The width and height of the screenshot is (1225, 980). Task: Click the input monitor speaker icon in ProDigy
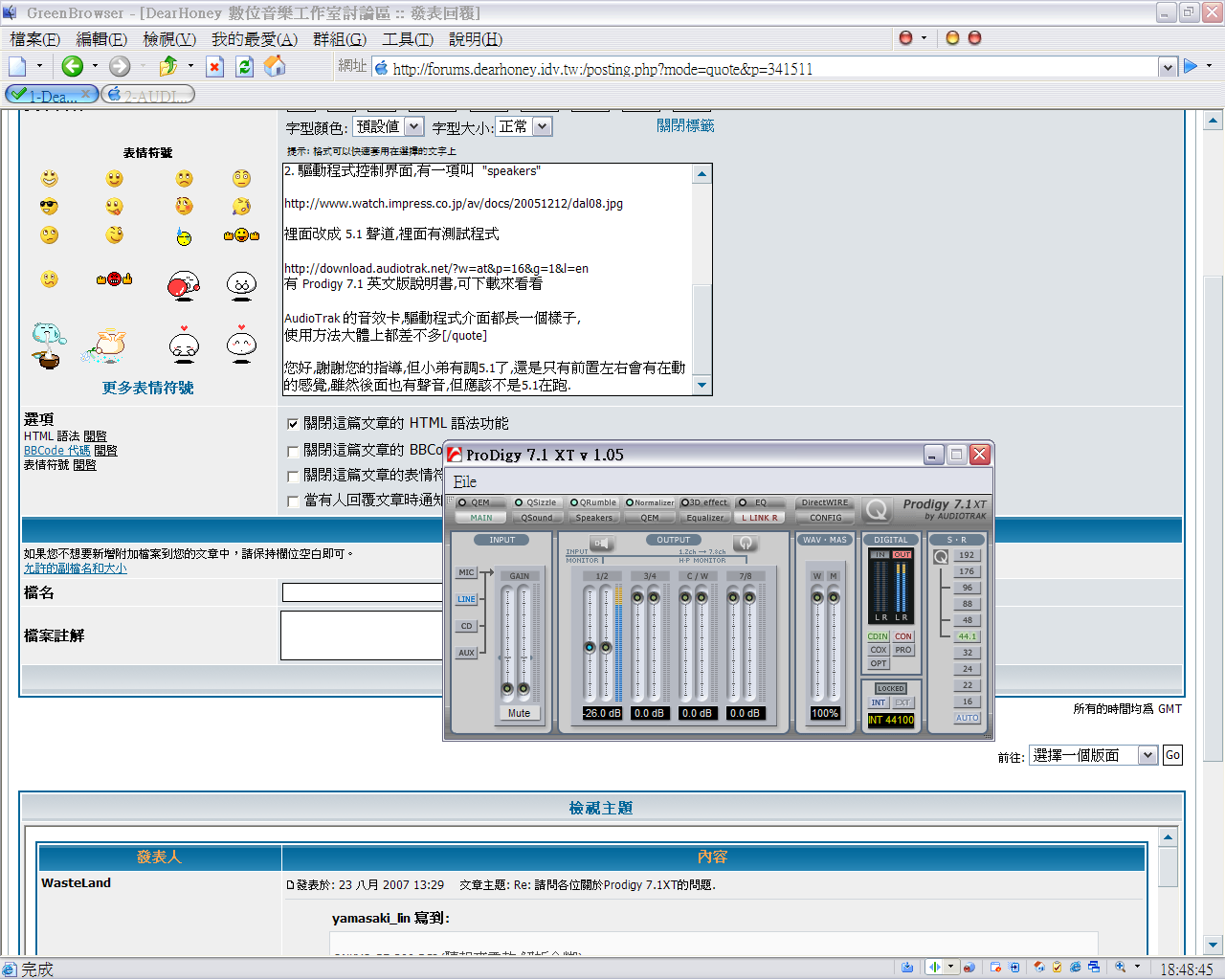point(601,543)
